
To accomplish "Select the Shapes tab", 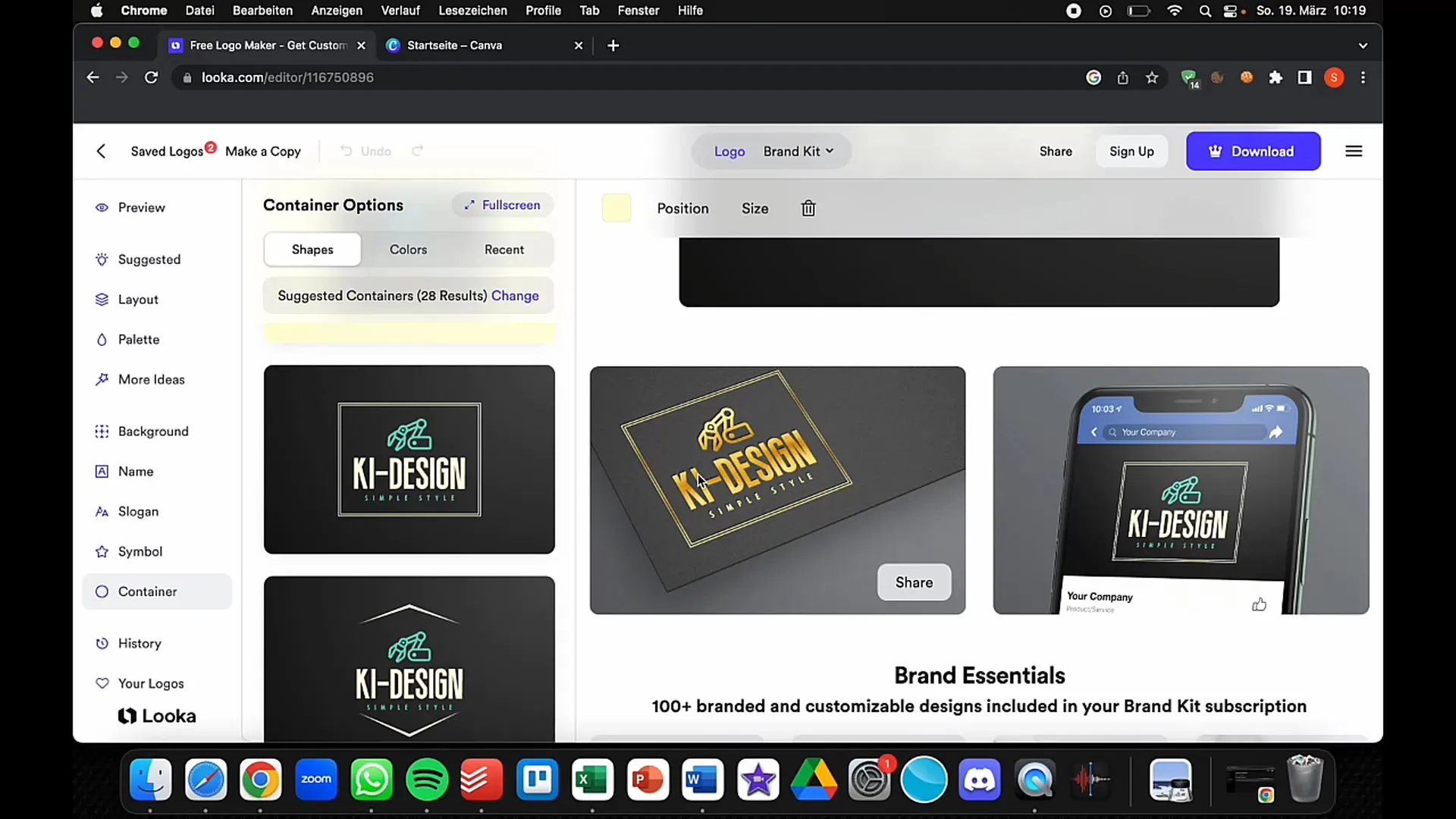I will point(312,249).
